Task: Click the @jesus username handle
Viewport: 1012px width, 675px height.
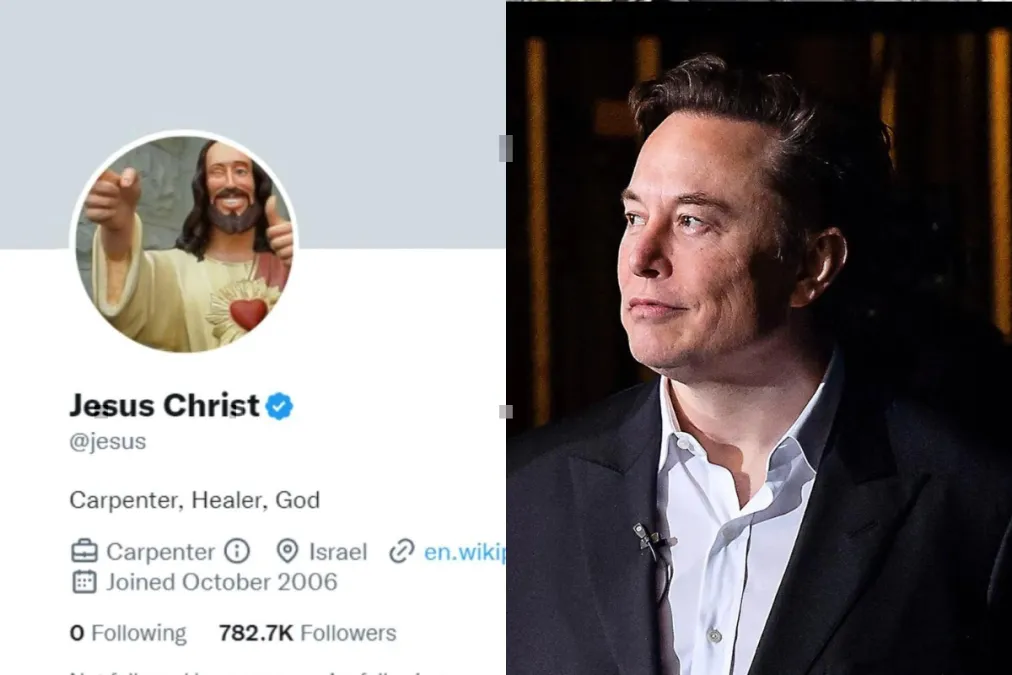Action: [108, 440]
